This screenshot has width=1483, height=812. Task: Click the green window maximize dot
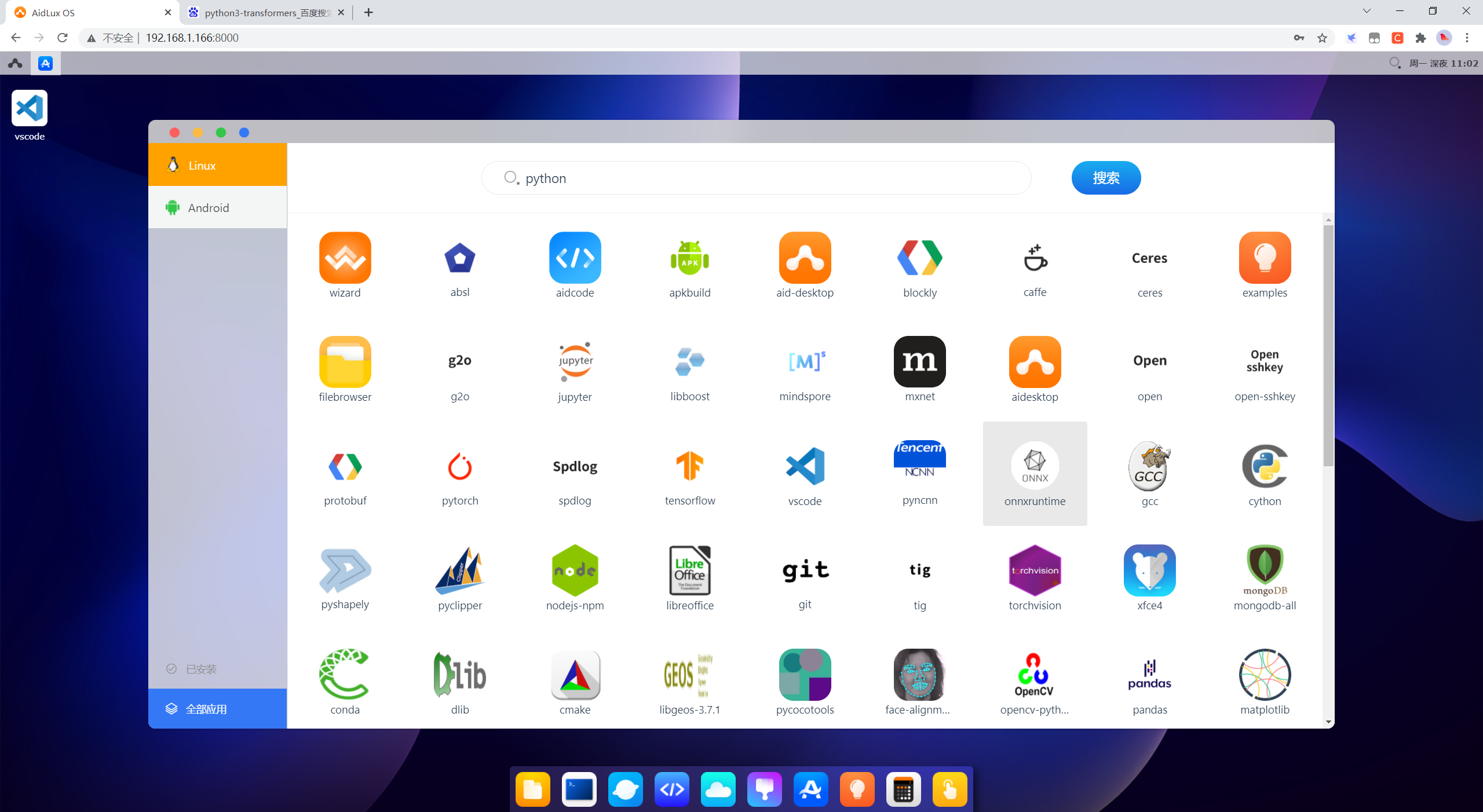[x=221, y=133]
